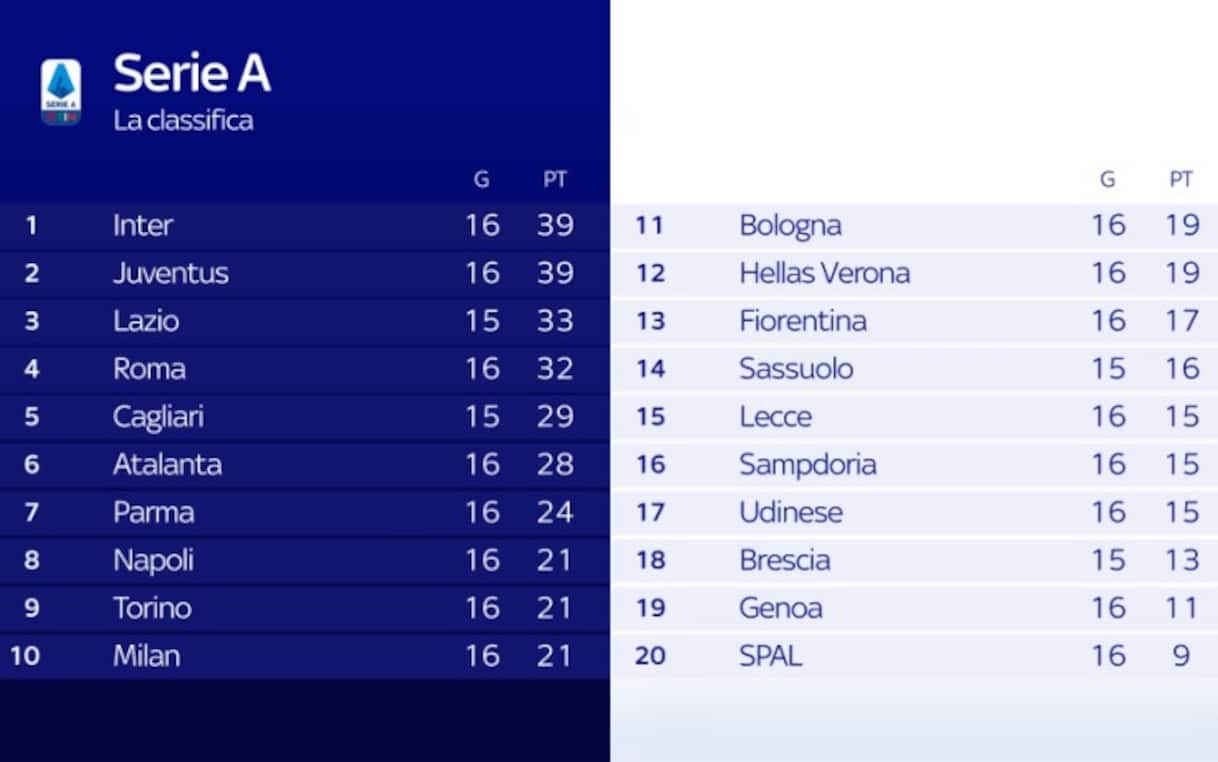Open the Roma team entry

[x=149, y=369]
